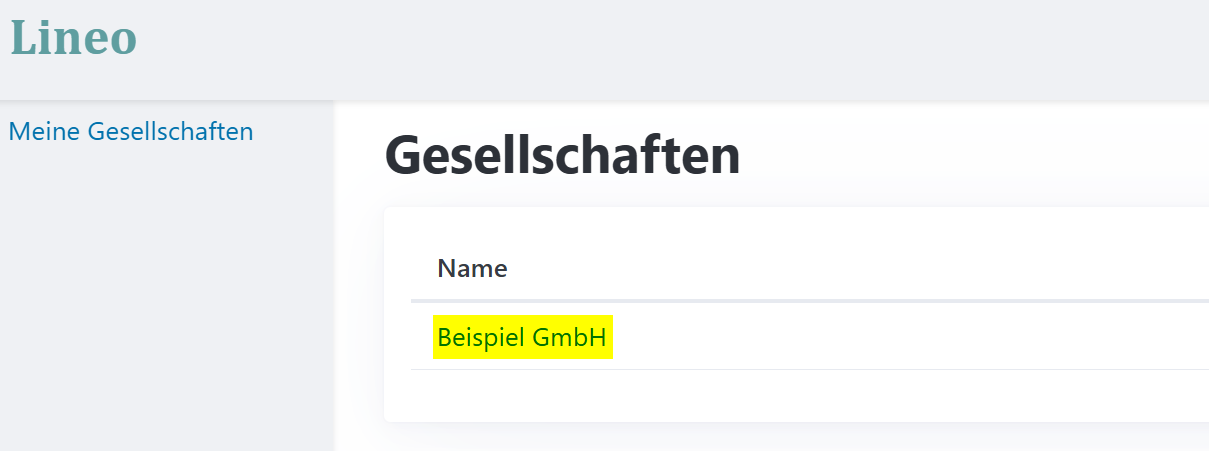The width and height of the screenshot is (1209, 451).
Task: Navigate to the Meine Gesellschaften menu item
Action: 130,131
